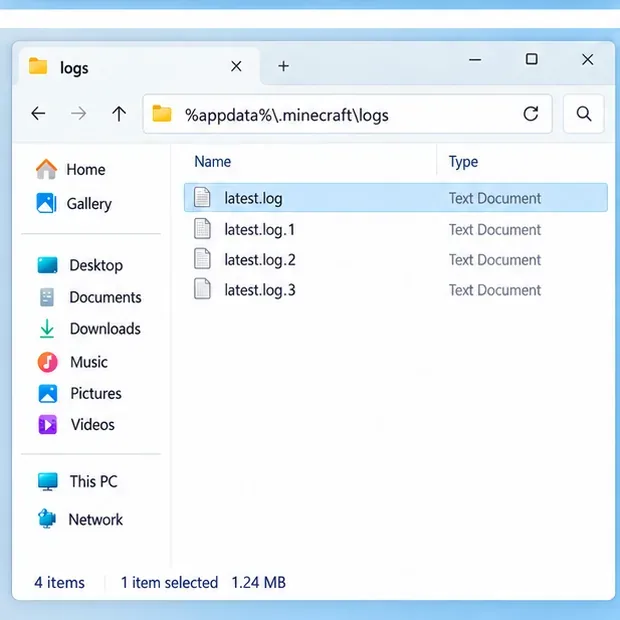The width and height of the screenshot is (620, 620).
Task: Click Text Document type for latest.log.2
Action: point(495,260)
